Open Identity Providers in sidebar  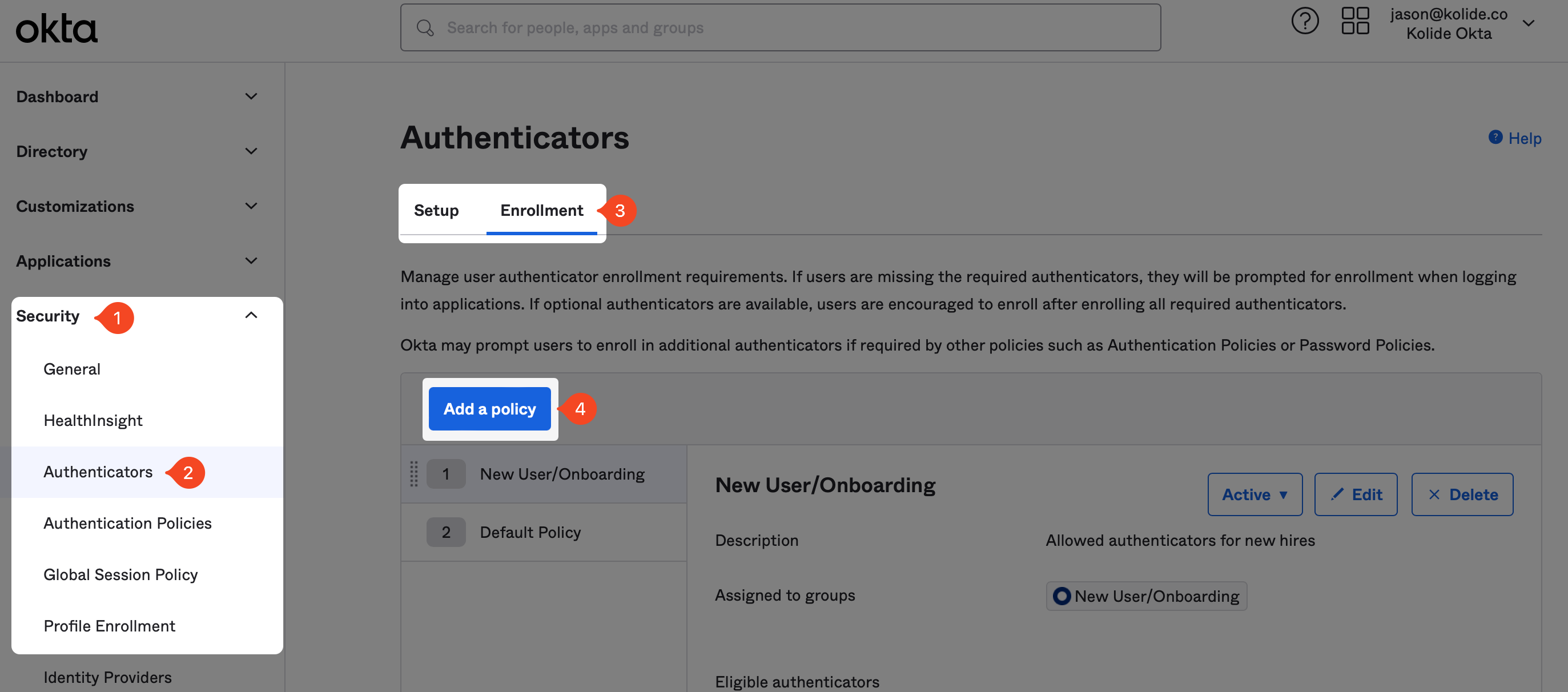point(108,677)
